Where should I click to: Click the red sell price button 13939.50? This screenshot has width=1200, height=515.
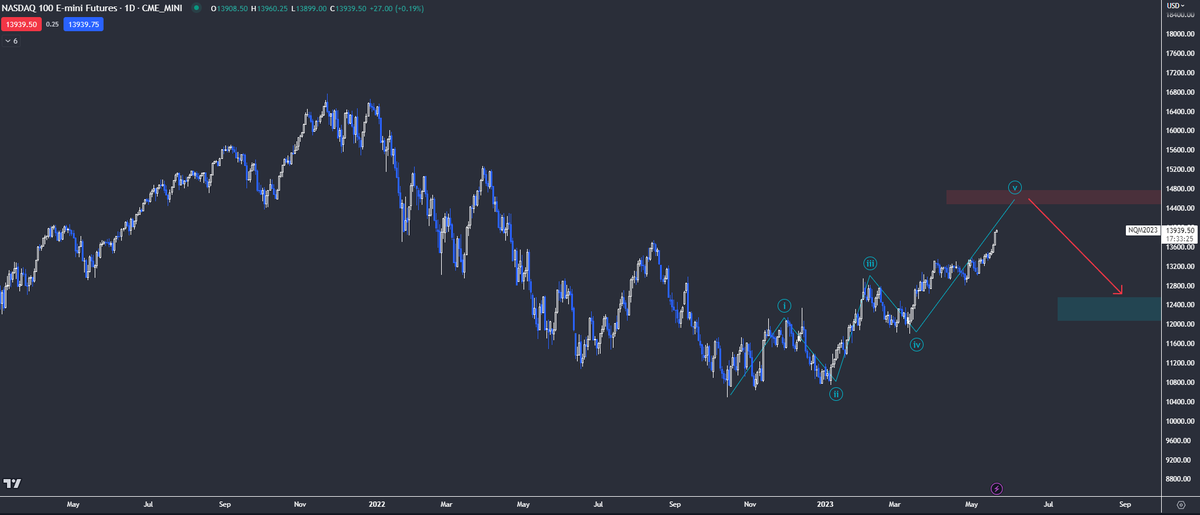[x=21, y=24]
